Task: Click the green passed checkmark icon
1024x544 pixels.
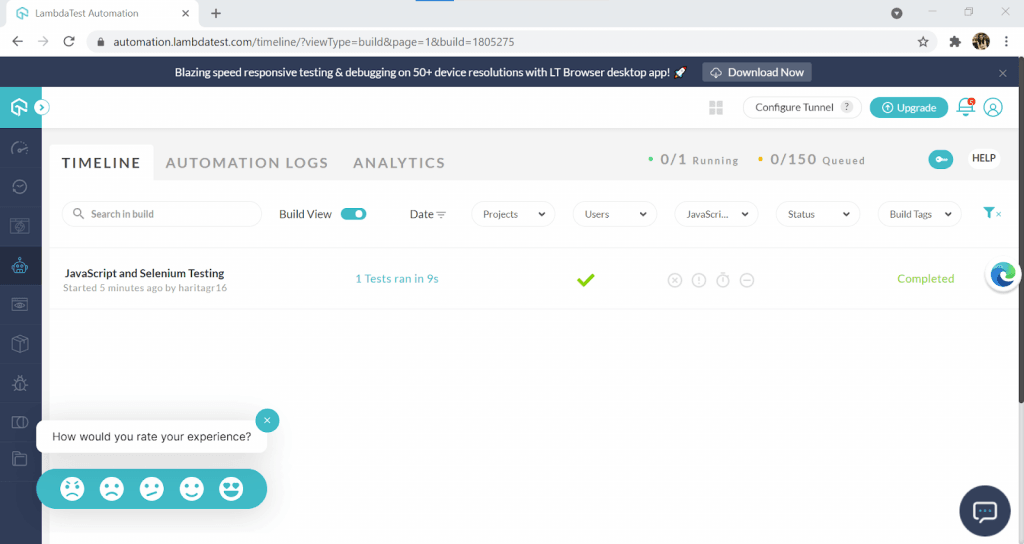Action: pos(586,280)
